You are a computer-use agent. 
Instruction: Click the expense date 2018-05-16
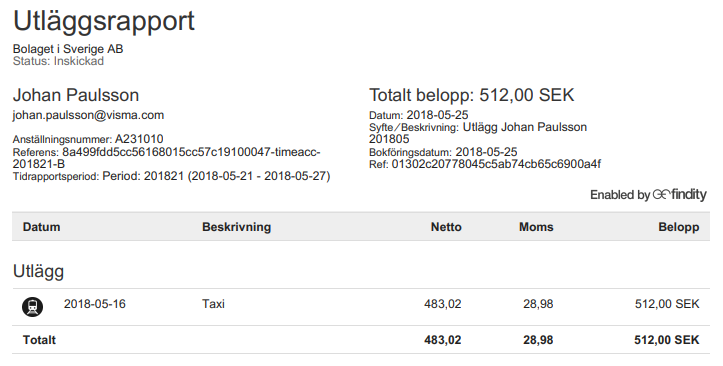95,304
